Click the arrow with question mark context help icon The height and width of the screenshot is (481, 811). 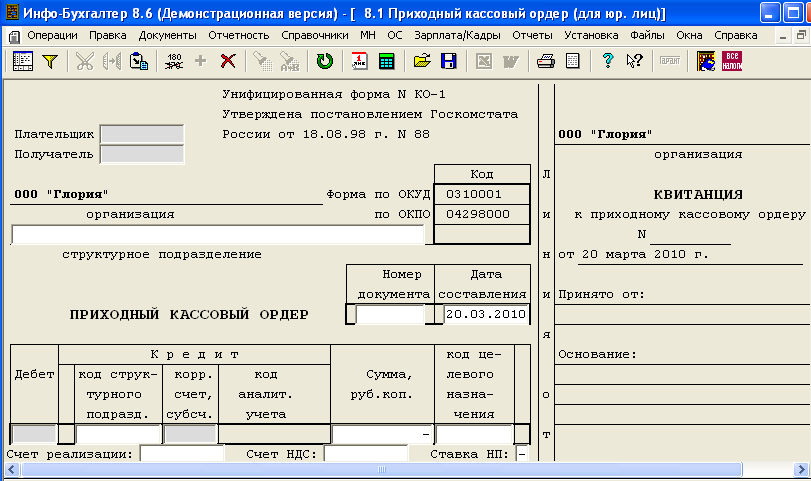pos(634,61)
